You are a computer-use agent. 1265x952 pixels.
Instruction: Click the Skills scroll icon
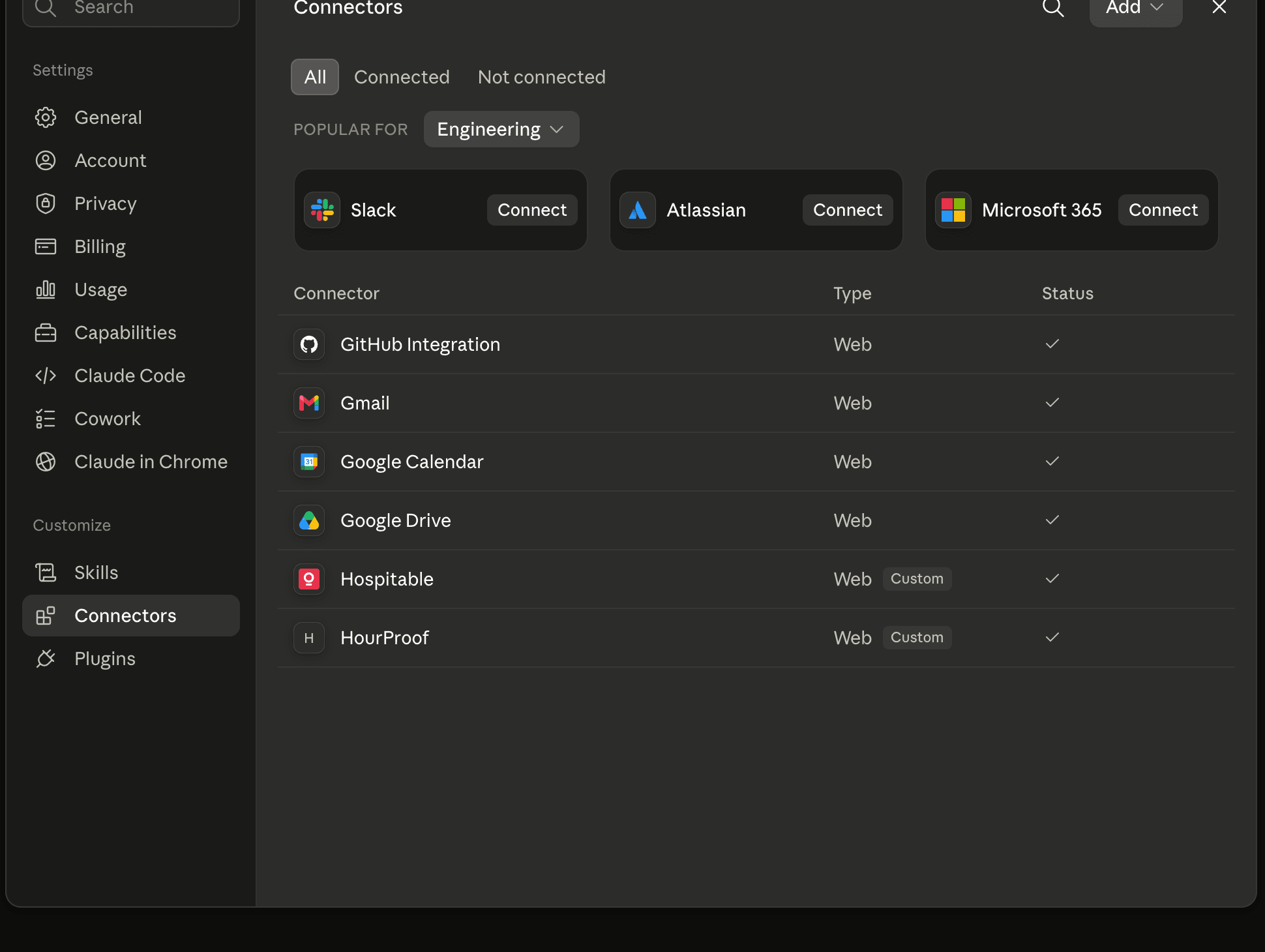46,573
